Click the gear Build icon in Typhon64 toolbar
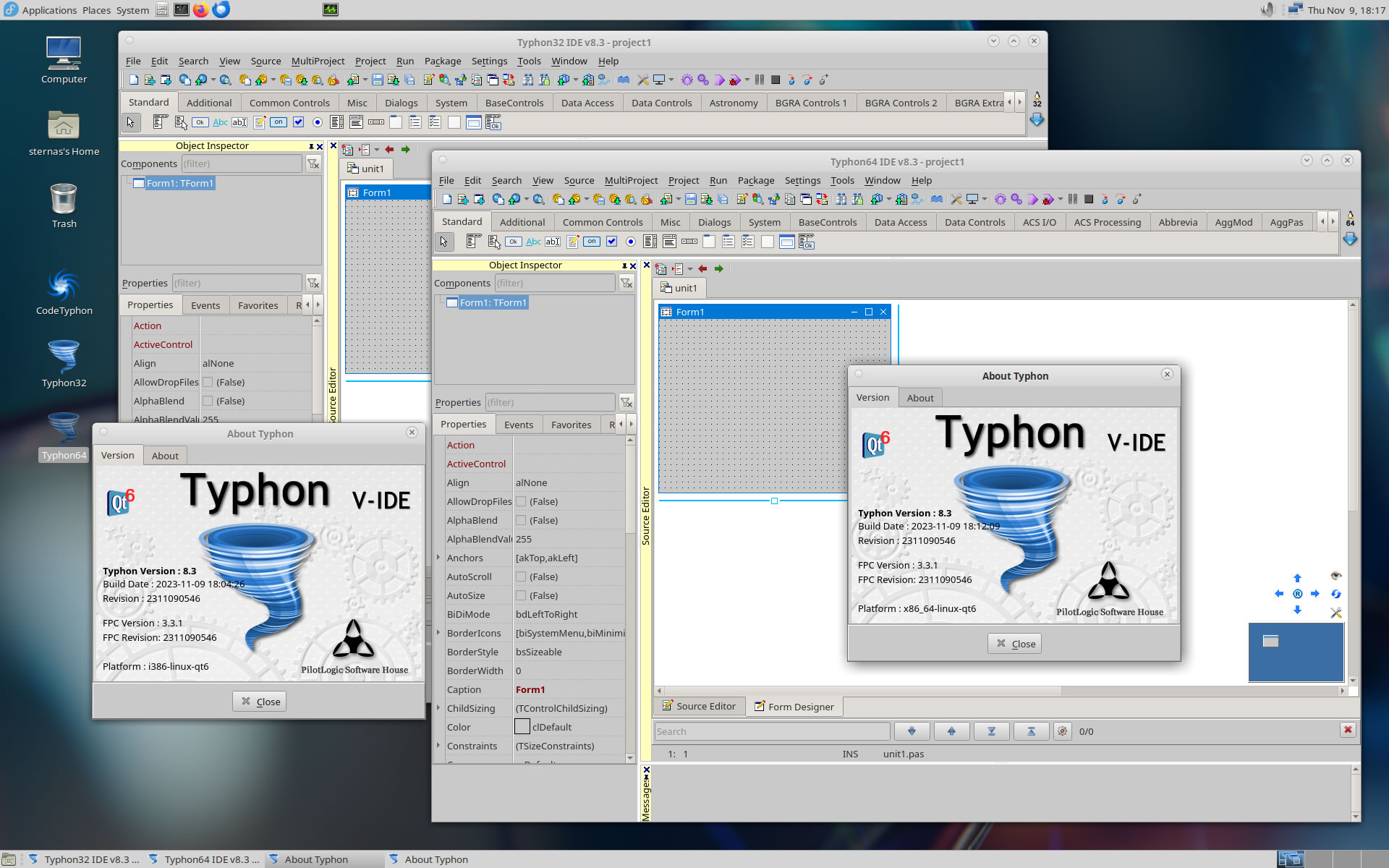Screen dimensions: 1389x868 pyautogui.click(x=1001, y=199)
